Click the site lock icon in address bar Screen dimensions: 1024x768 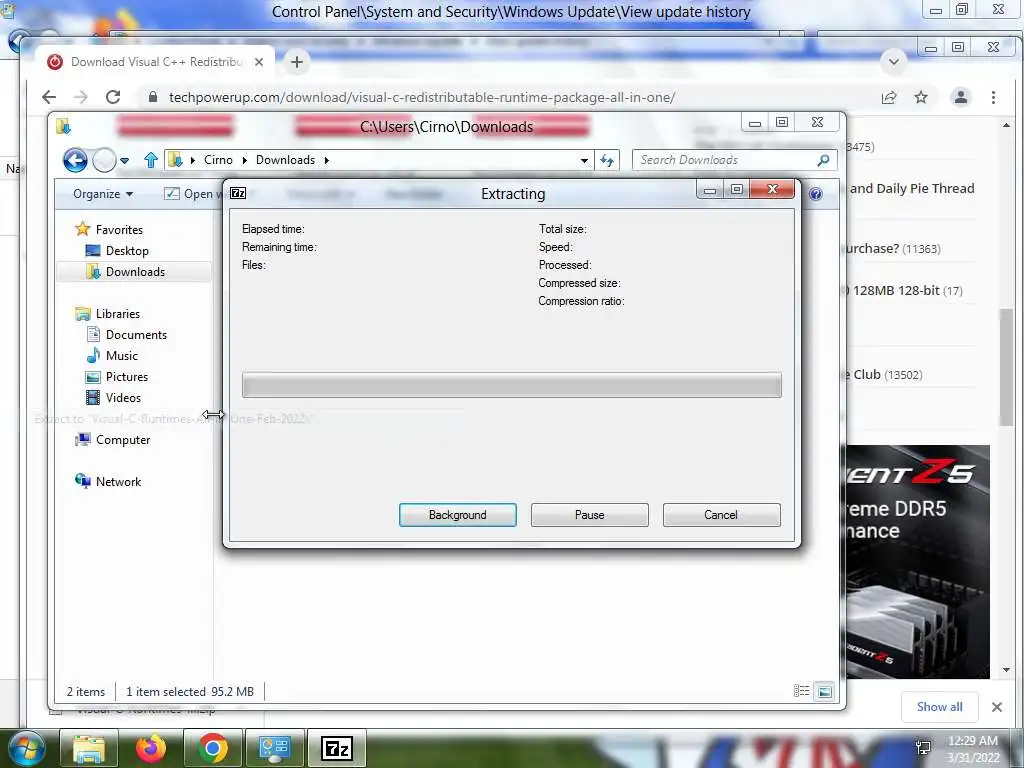[153, 97]
